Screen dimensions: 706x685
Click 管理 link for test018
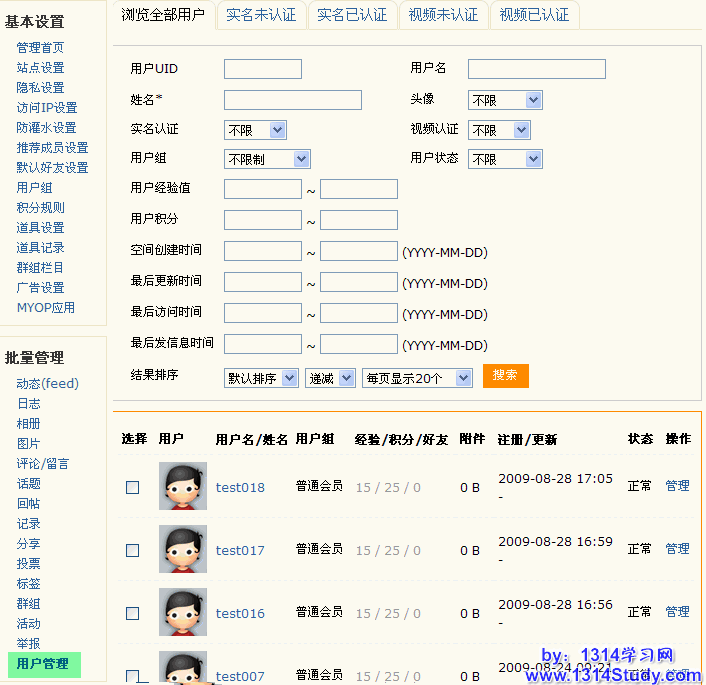click(677, 486)
